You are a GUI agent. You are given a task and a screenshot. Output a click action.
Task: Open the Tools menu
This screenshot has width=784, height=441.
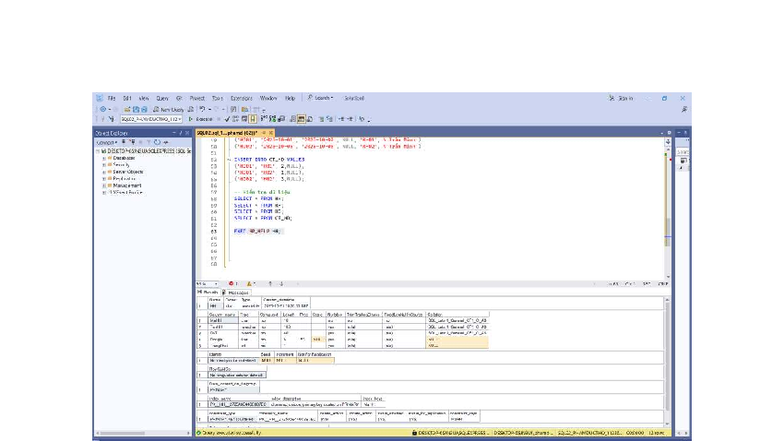218,98
